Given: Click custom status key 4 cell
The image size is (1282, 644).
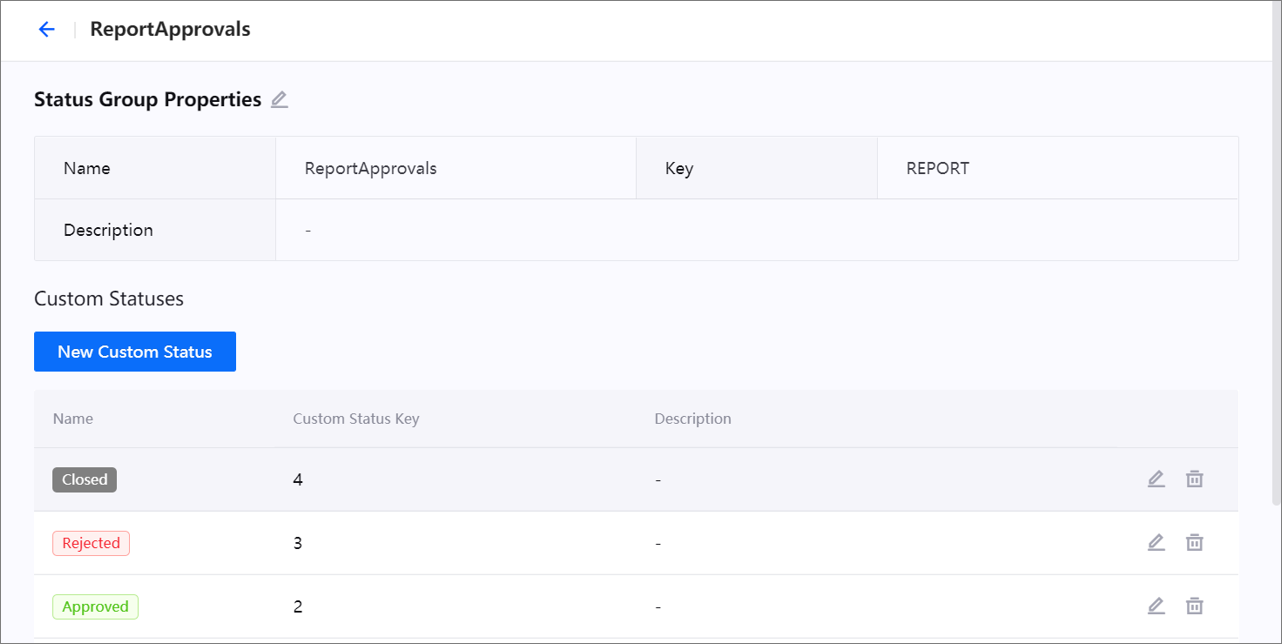Looking at the screenshot, I should point(298,480).
